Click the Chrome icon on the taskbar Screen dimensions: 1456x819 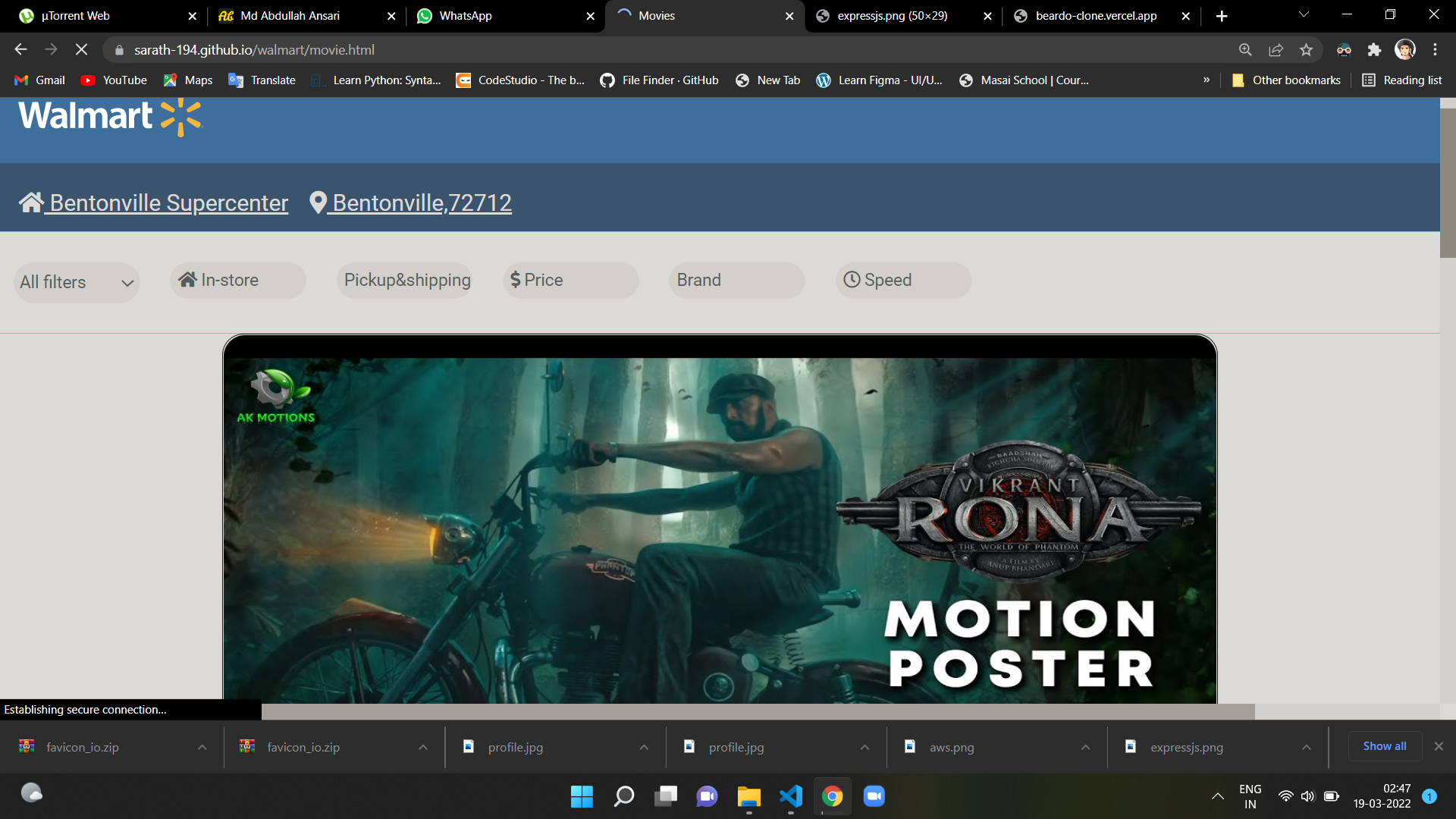[832, 796]
